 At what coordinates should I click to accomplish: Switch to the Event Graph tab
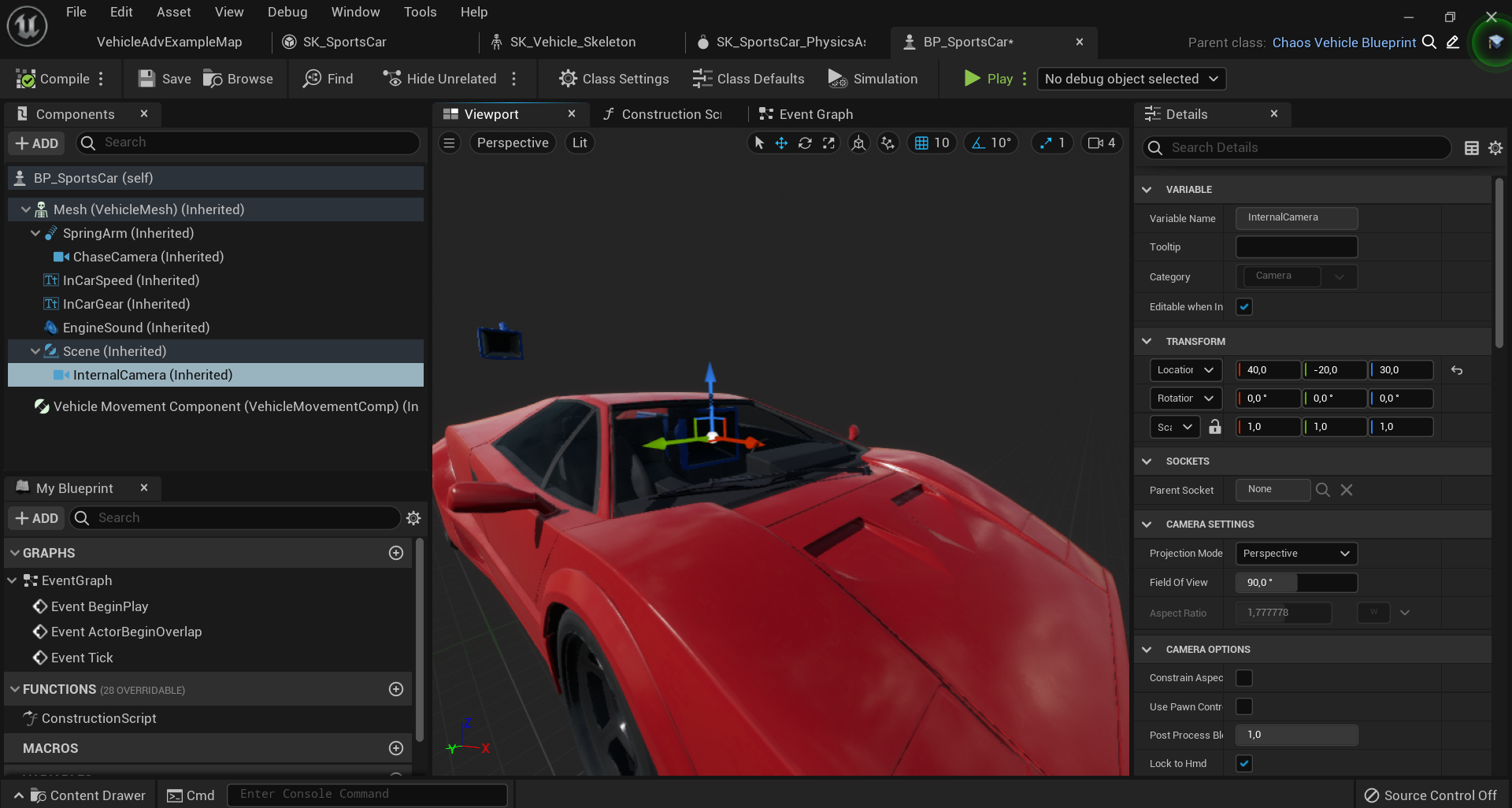point(815,113)
